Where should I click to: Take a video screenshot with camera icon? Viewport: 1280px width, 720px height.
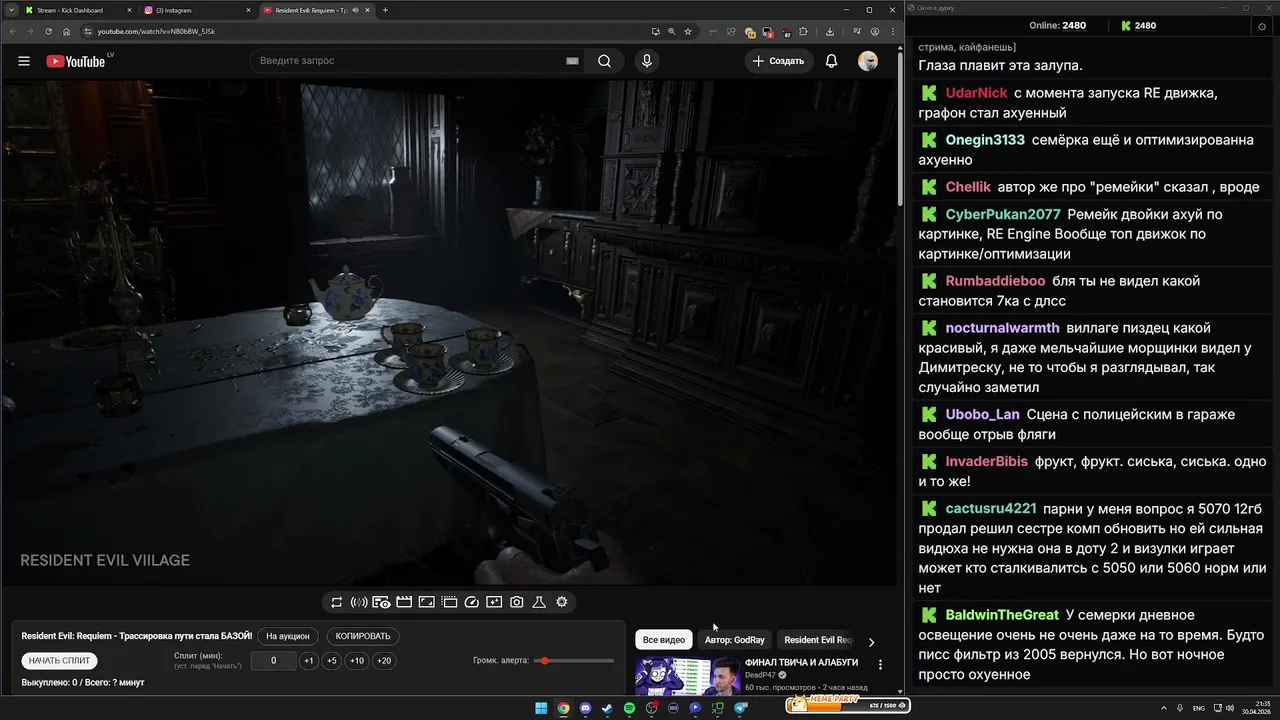coord(517,602)
